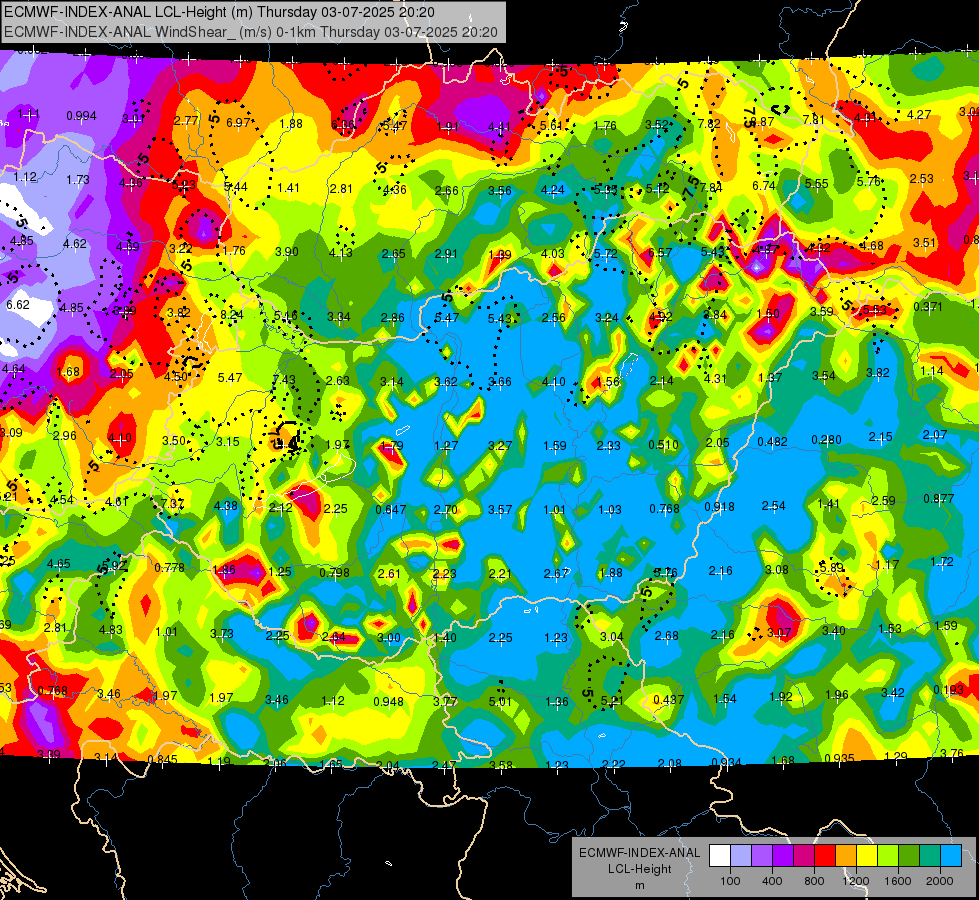This screenshot has width=979, height=900.
Task: Click the wind shear value 2.53
Action: pos(921,179)
